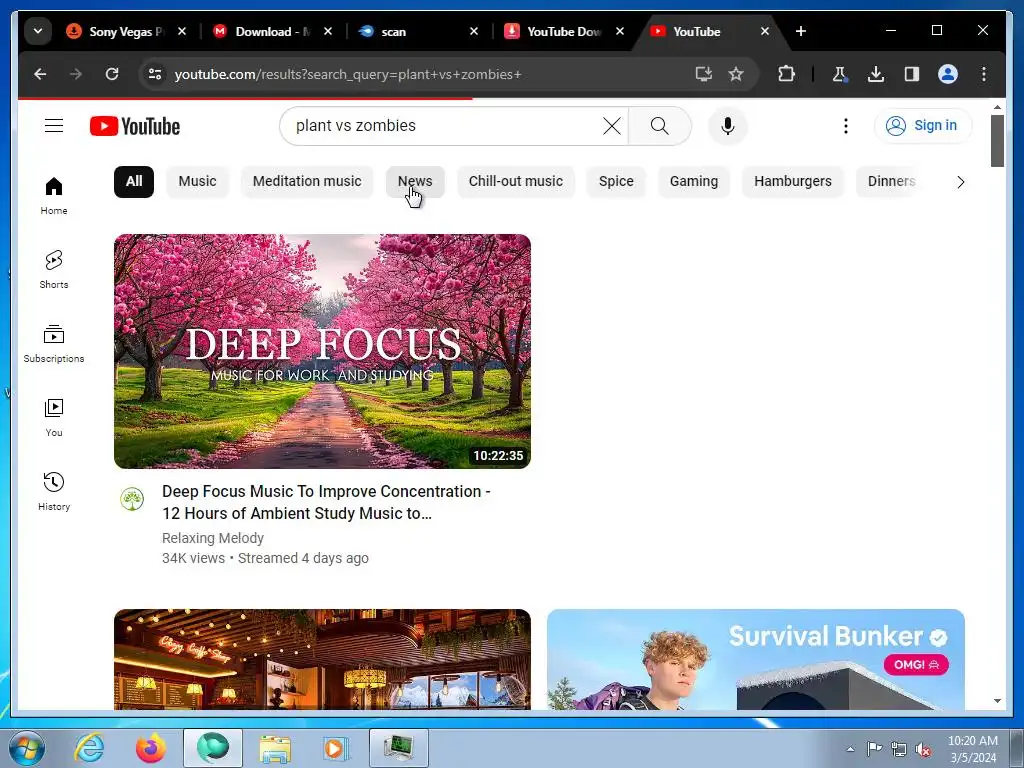The image size is (1024, 768).
Task: Click the YouTube logo
Action: (135, 126)
